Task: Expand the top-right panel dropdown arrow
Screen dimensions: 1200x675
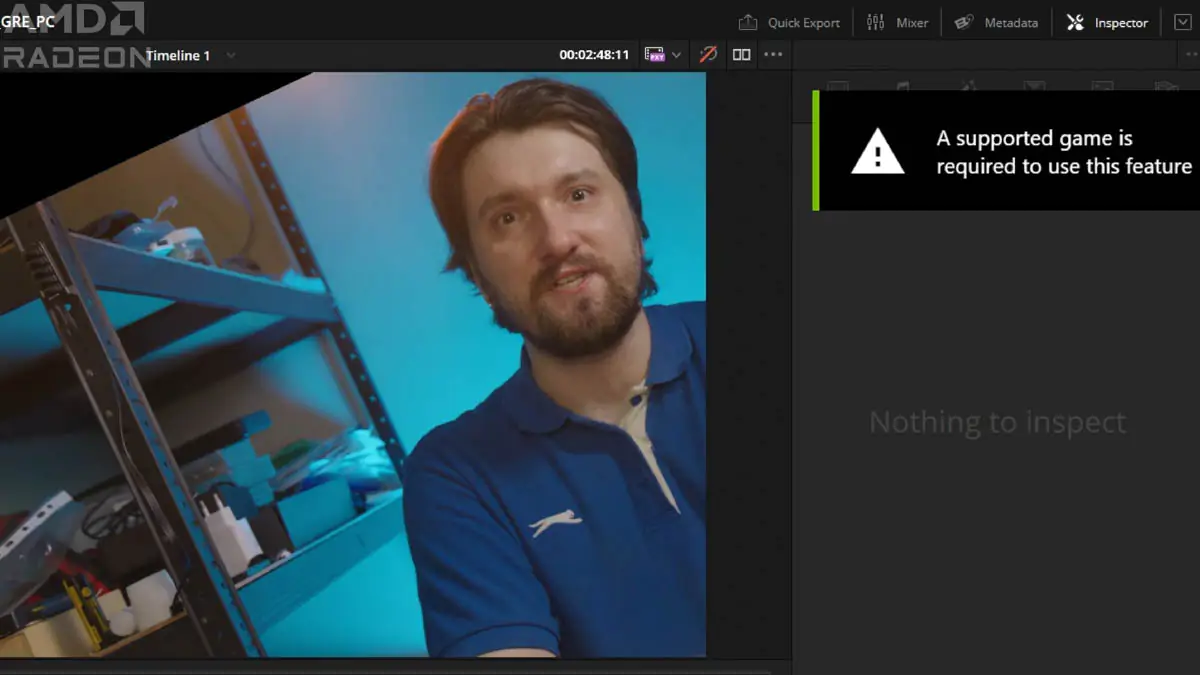Action: [1182, 22]
